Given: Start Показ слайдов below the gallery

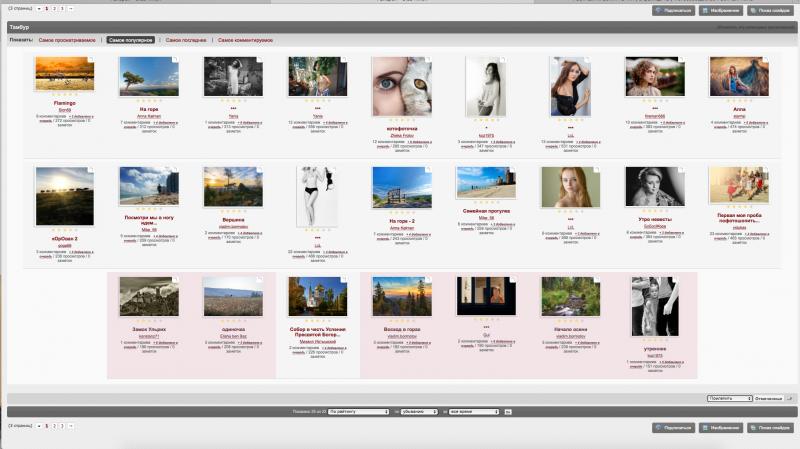Looking at the screenshot, I should 769,428.
